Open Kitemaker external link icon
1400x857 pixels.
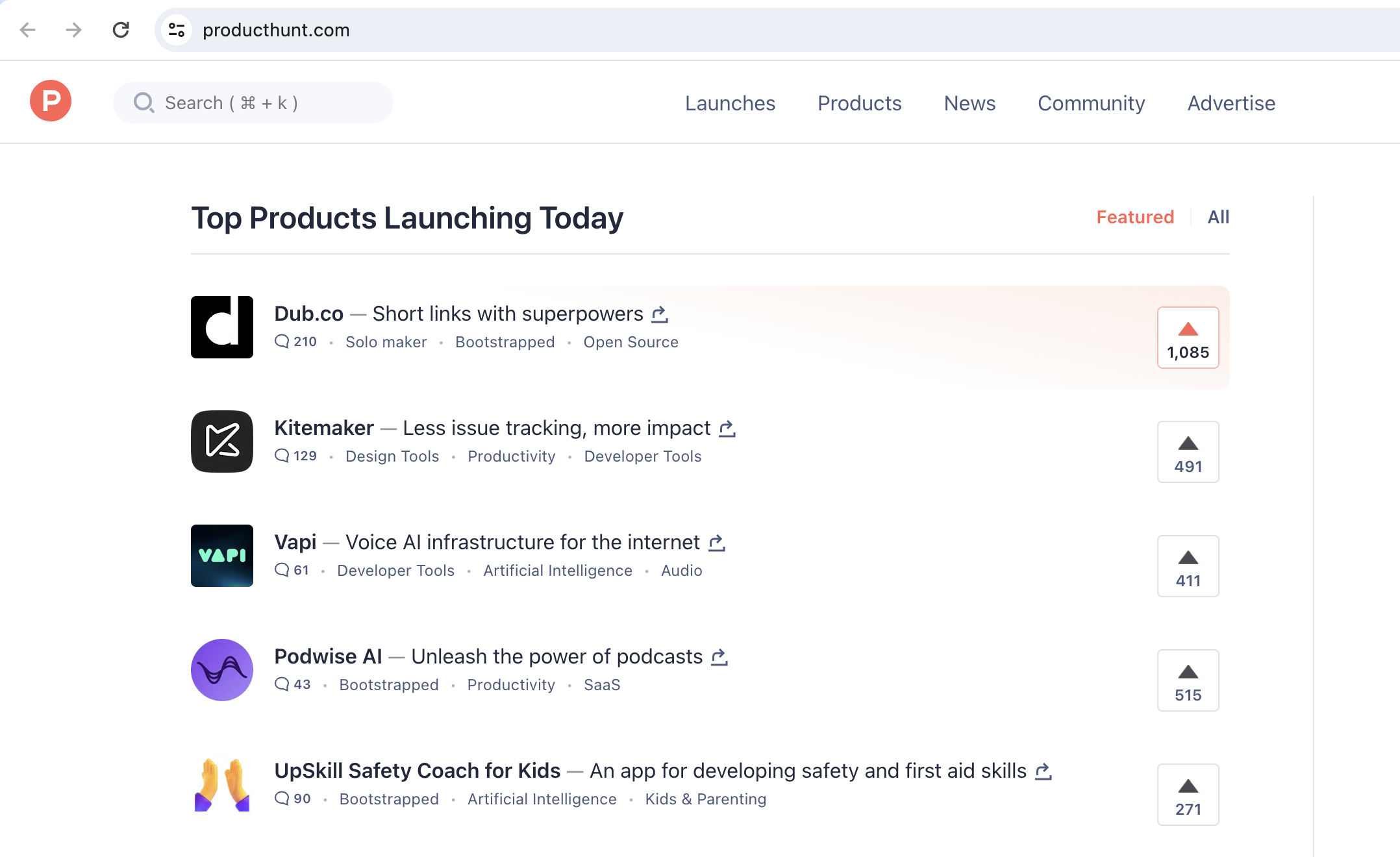[727, 429]
